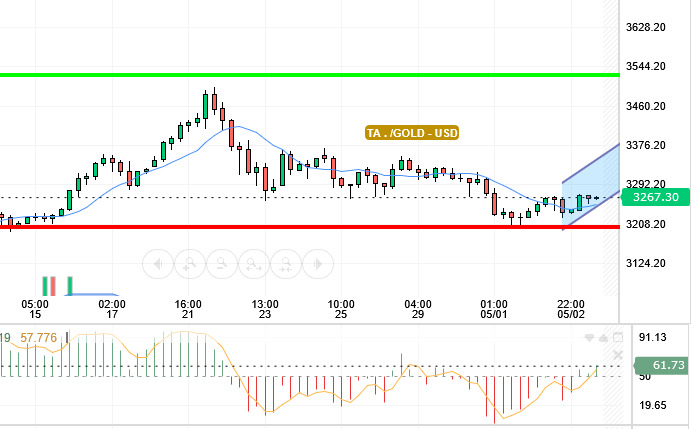Move indicator pane down with down arrow
The height and width of the screenshot is (429, 695).
click(589, 338)
